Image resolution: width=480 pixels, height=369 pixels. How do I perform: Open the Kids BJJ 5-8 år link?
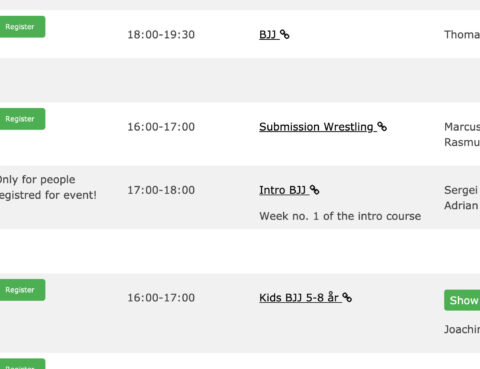point(299,297)
